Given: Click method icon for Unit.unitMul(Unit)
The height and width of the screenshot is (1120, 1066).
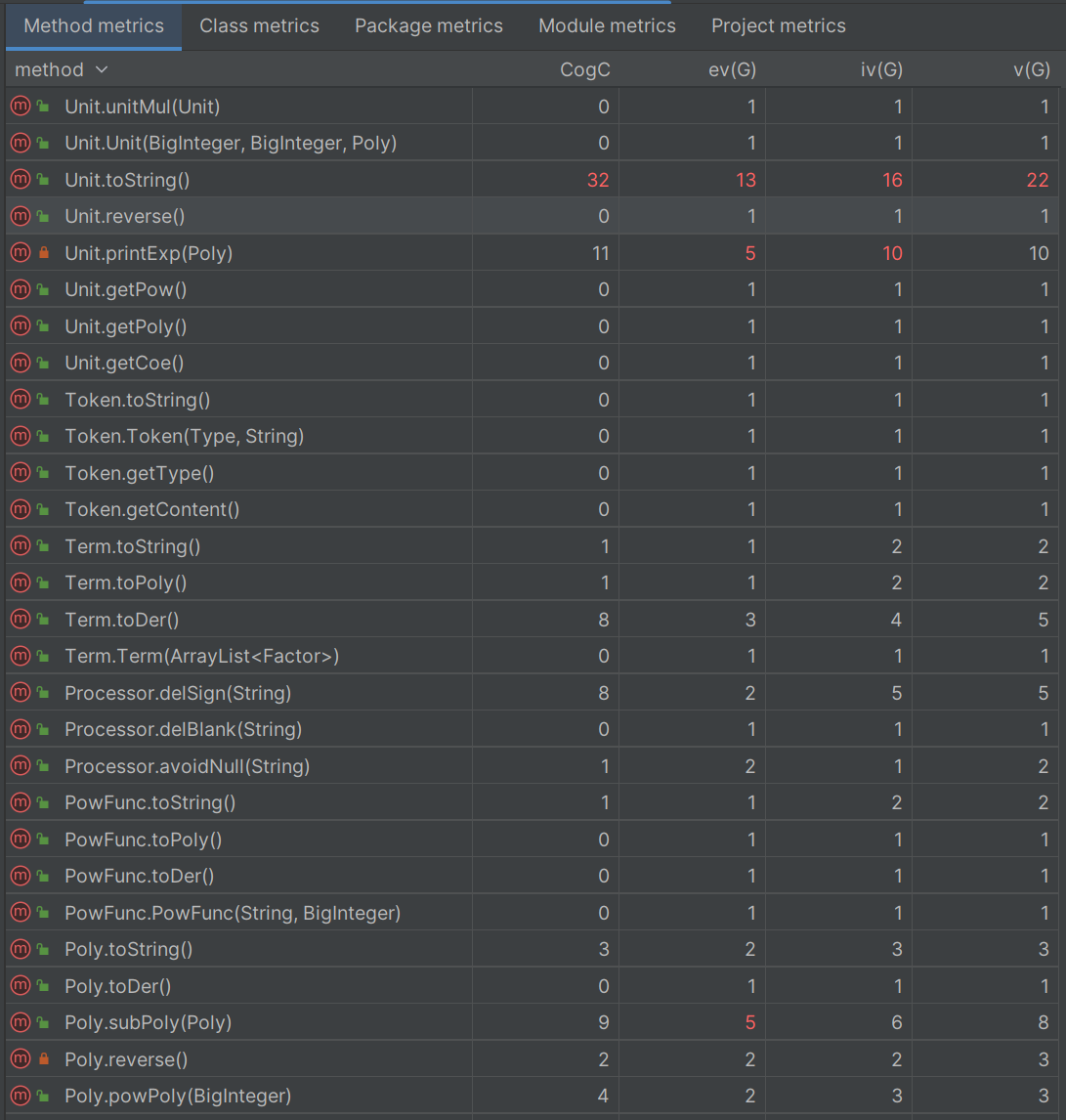Looking at the screenshot, I should pyautogui.click(x=21, y=106).
